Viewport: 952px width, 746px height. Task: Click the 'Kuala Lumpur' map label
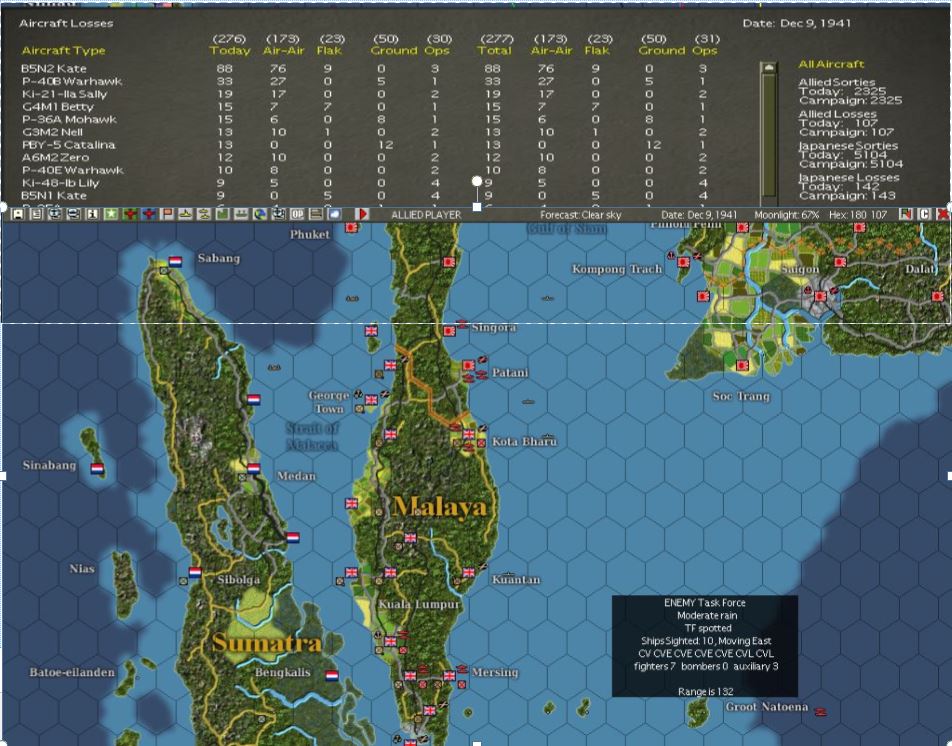coord(419,605)
